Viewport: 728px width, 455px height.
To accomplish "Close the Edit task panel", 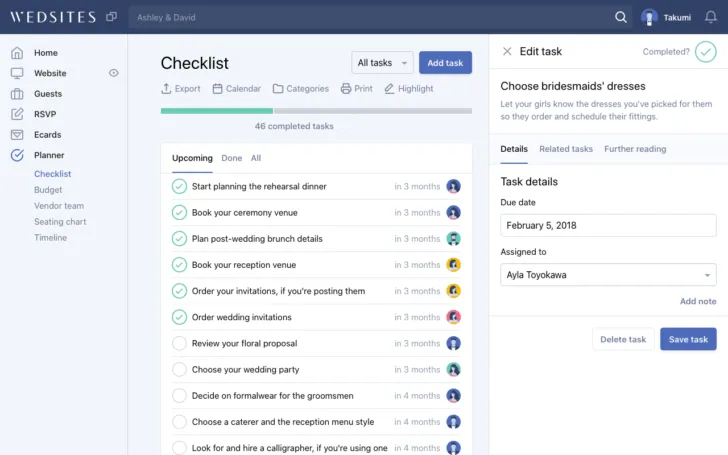I will tap(507, 51).
